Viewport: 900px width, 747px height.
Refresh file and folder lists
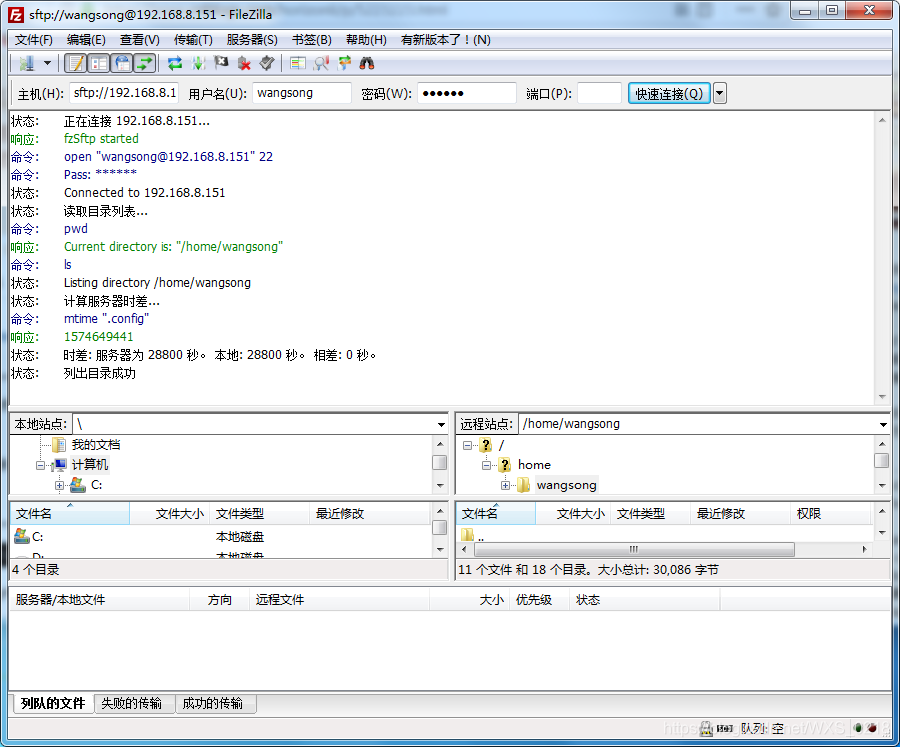tap(175, 63)
